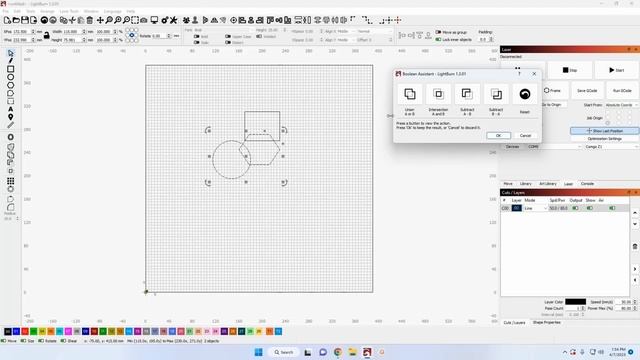Image resolution: width=640 pixels, height=360 pixels.
Task: Open Windows Start from taskbar
Action: coord(259,352)
